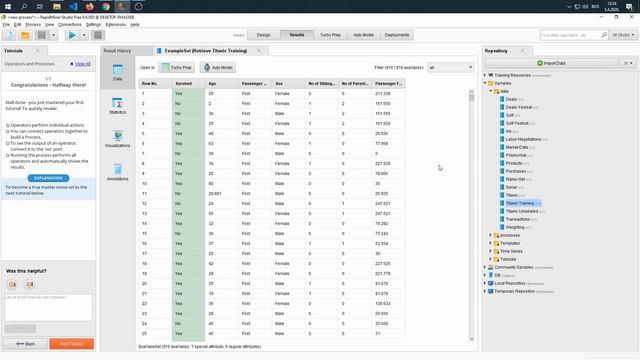Open the Statistics view icon

point(118,106)
